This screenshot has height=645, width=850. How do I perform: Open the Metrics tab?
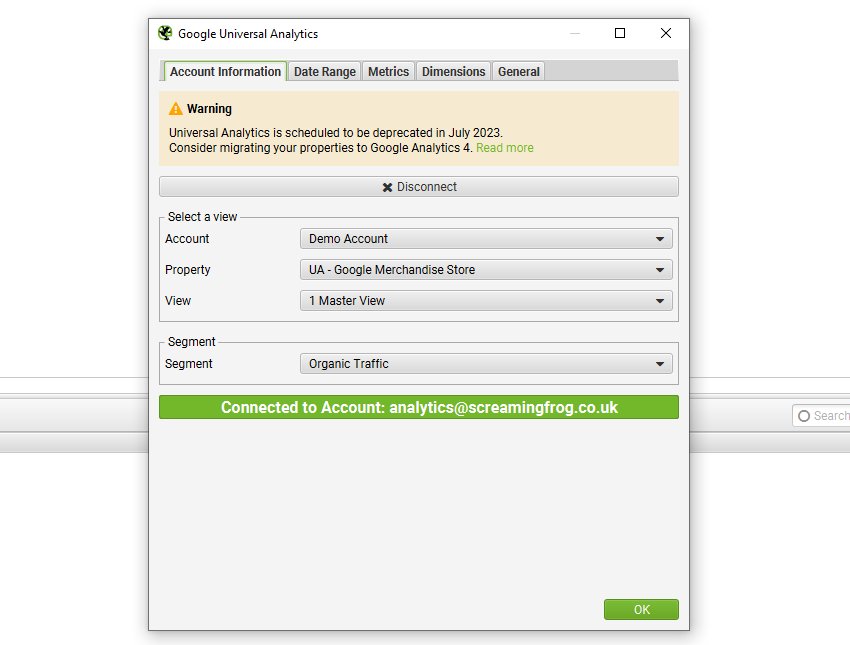(388, 72)
